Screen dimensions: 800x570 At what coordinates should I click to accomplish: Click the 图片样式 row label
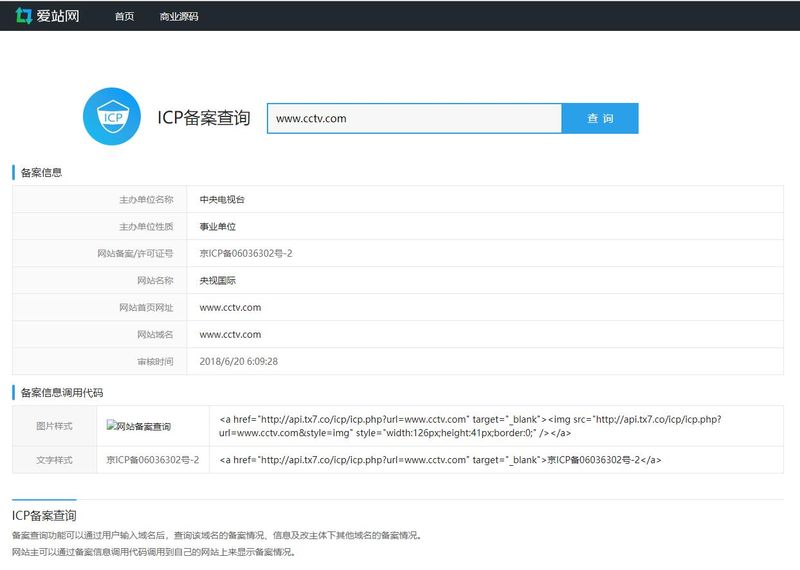click(x=54, y=426)
